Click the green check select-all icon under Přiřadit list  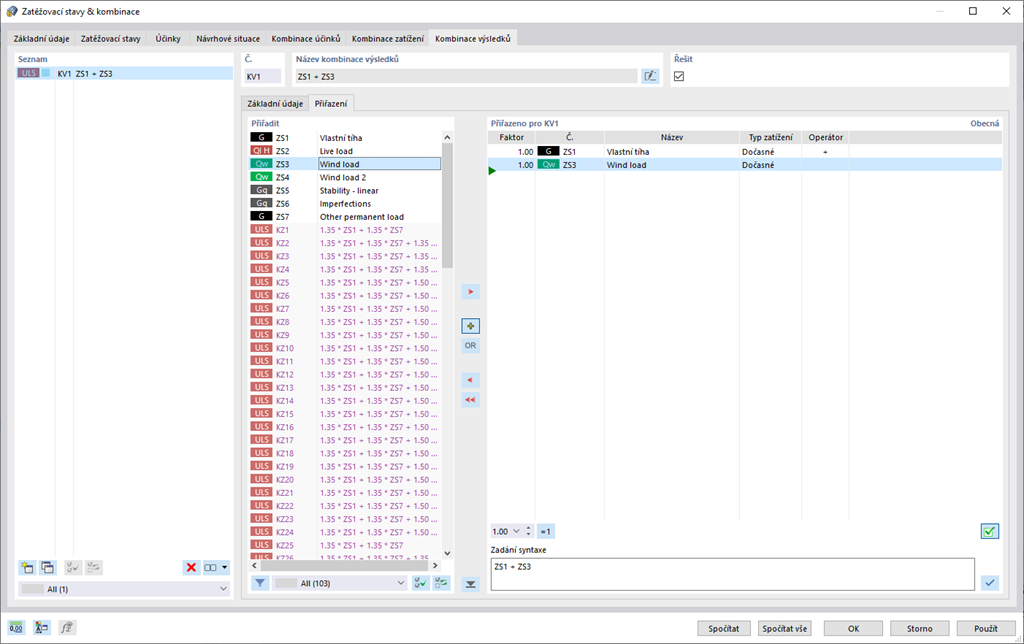(421, 583)
